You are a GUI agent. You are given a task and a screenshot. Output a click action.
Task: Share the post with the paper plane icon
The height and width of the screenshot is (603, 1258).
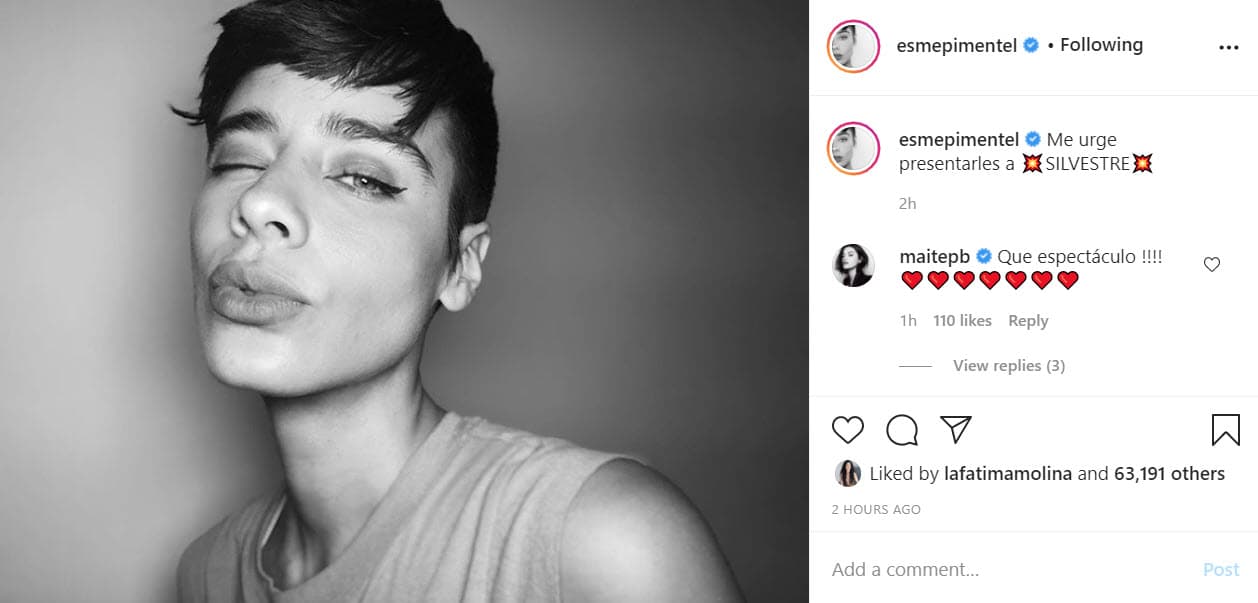tap(956, 430)
